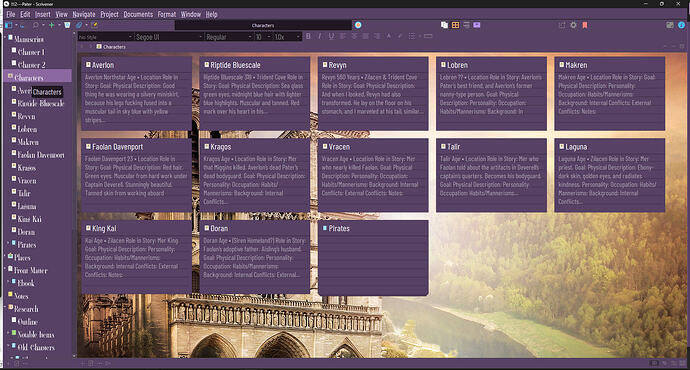Image resolution: width=690 pixels, height=370 pixels.
Task: Expand Notable Items in binder
Action: [8, 333]
